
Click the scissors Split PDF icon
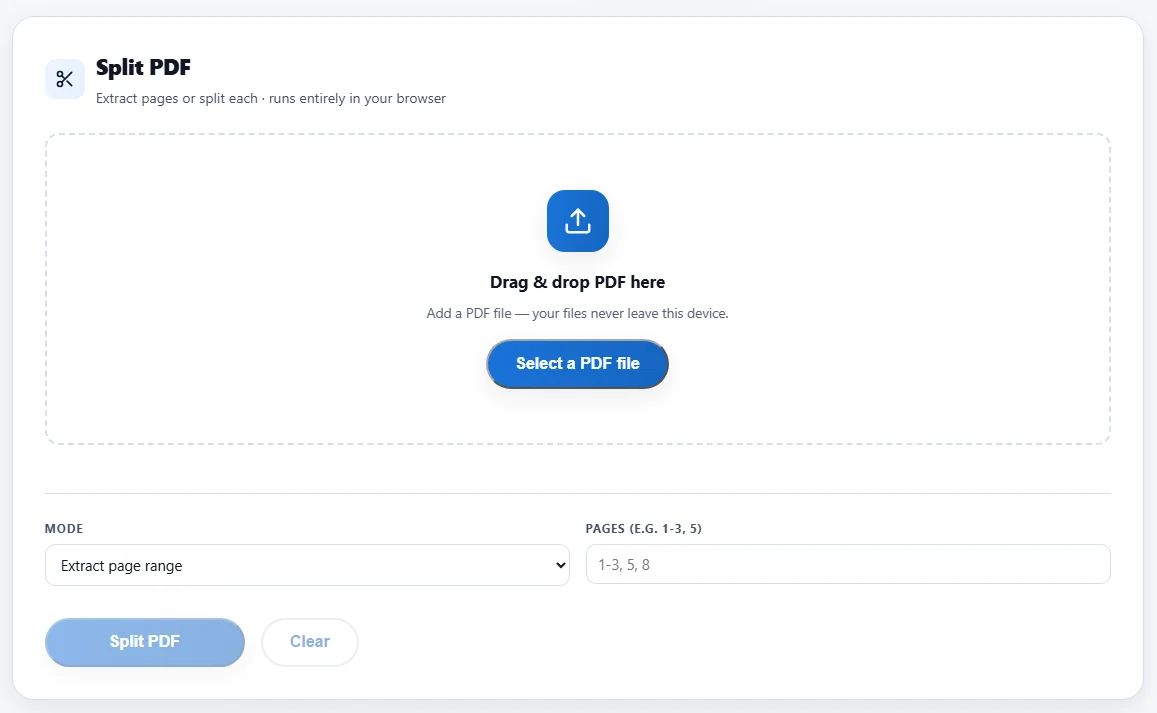(x=65, y=79)
